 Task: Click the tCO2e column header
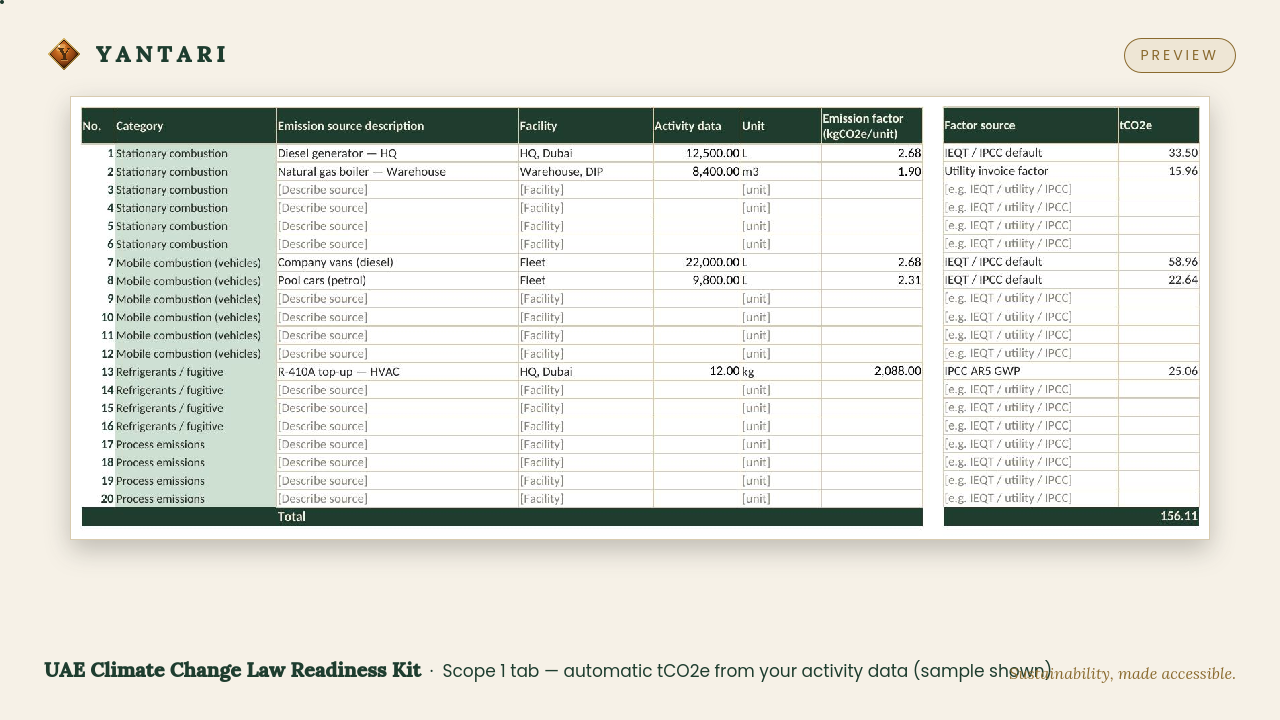1159,126
